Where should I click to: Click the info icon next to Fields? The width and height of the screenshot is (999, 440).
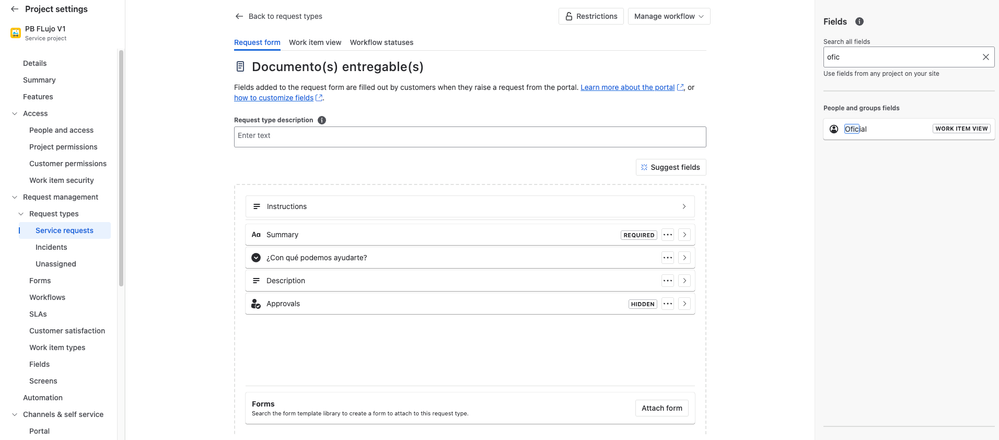pyautogui.click(x=859, y=21)
